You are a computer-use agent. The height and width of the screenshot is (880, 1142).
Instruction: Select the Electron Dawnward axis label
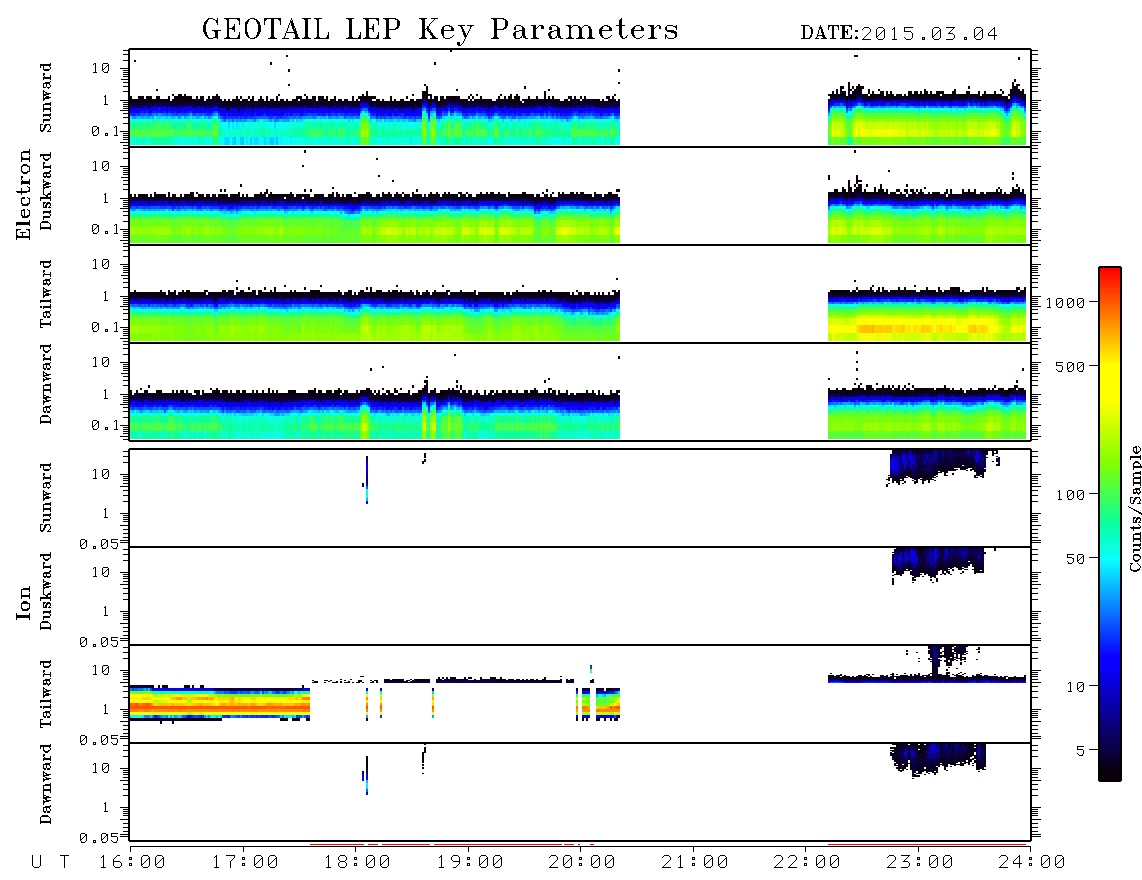(x=46, y=384)
